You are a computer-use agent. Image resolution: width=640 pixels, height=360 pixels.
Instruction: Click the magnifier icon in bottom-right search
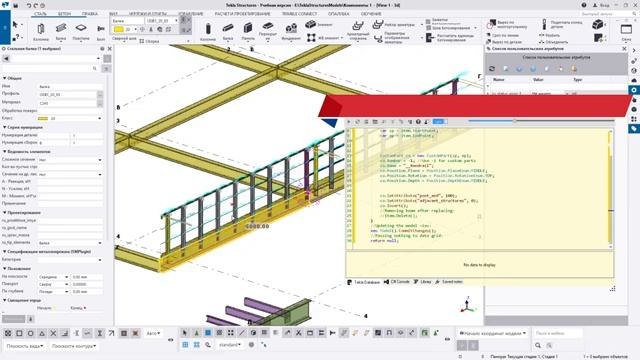coord(538,345)
